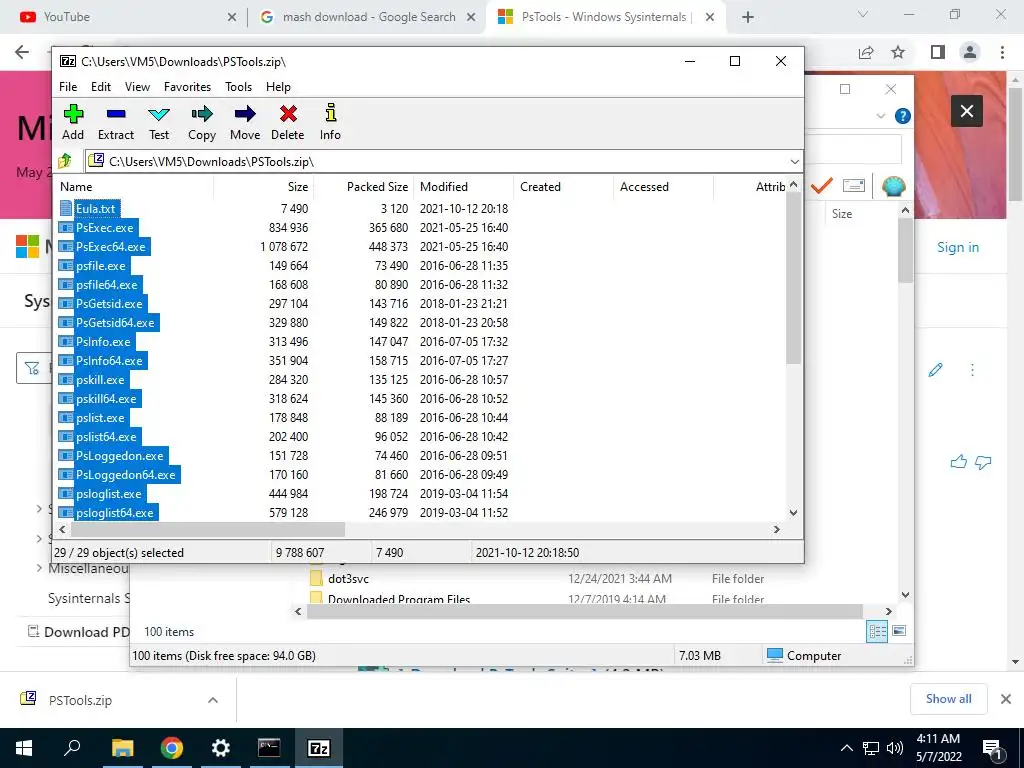This screenshot has height=768, width=1024.
Task: Click the Add toolbar icon in 7-Zip
Action: [73, 121]
